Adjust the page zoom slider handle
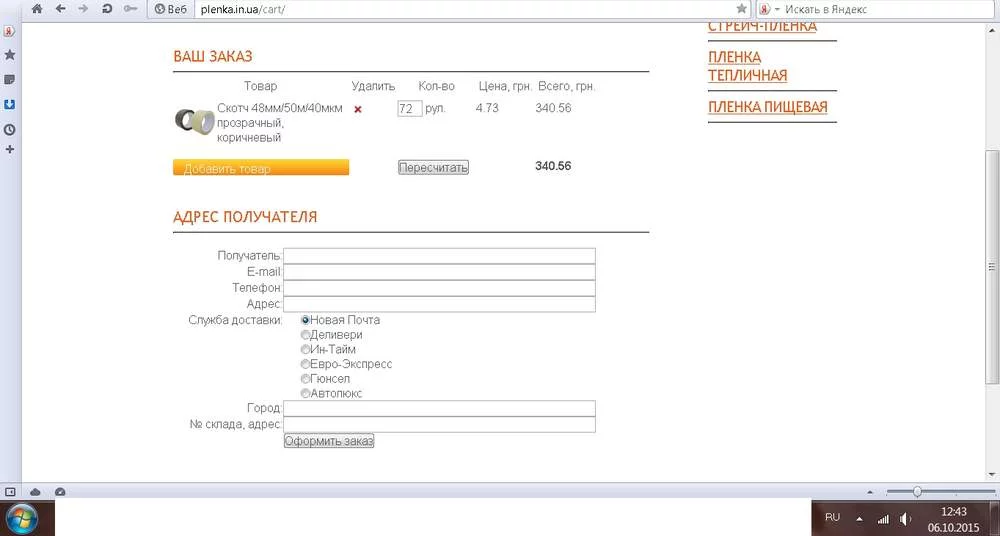The height and width of the screenshot is (536, 1000). pyautogui.click(x=917, y=491)
